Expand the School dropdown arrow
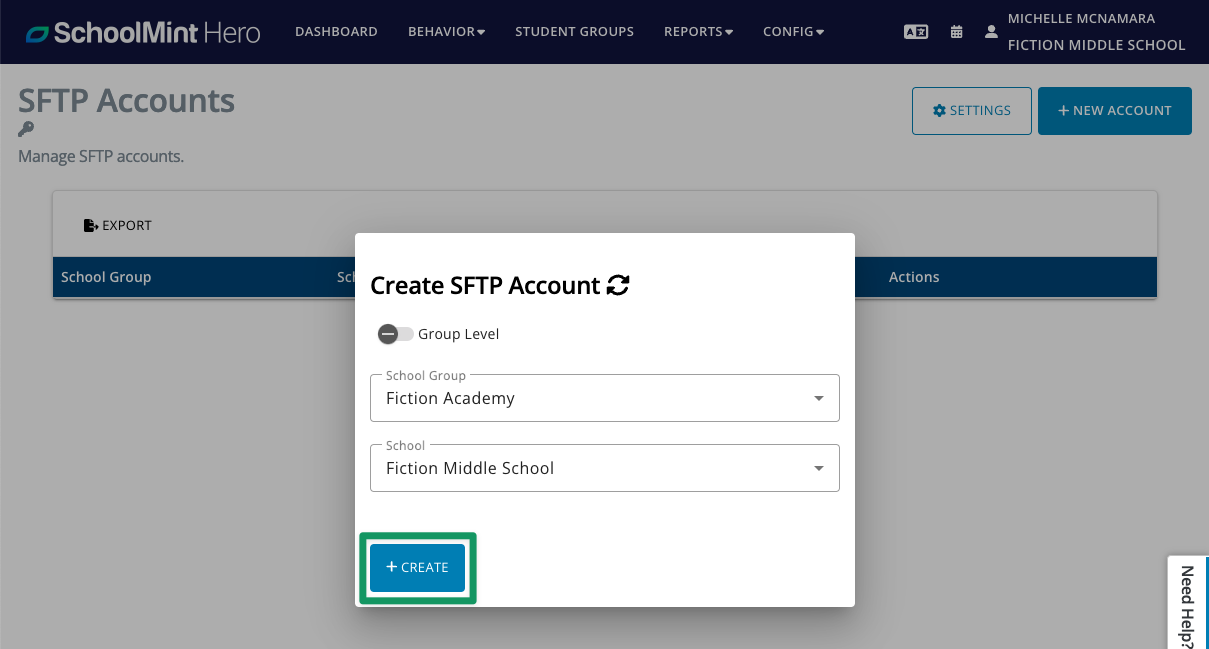The width and height of the screenshot is (1209, 649). (x=819, y=469)
